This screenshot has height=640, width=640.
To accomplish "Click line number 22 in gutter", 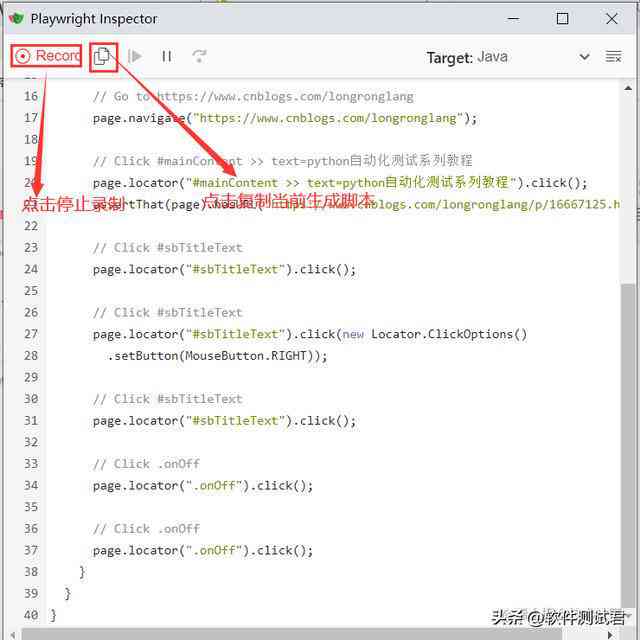I will pos(31,226).
